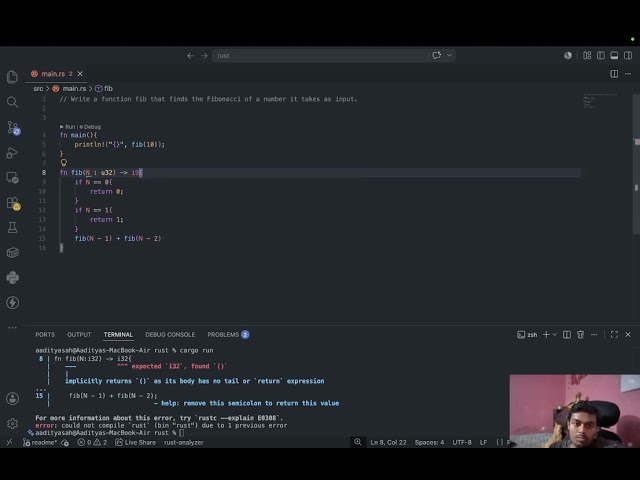This screenshot has width=640, height=480.
Task: Click rust-analyzer status bar item
Action: pyautogui.click(x=184, y=442)
